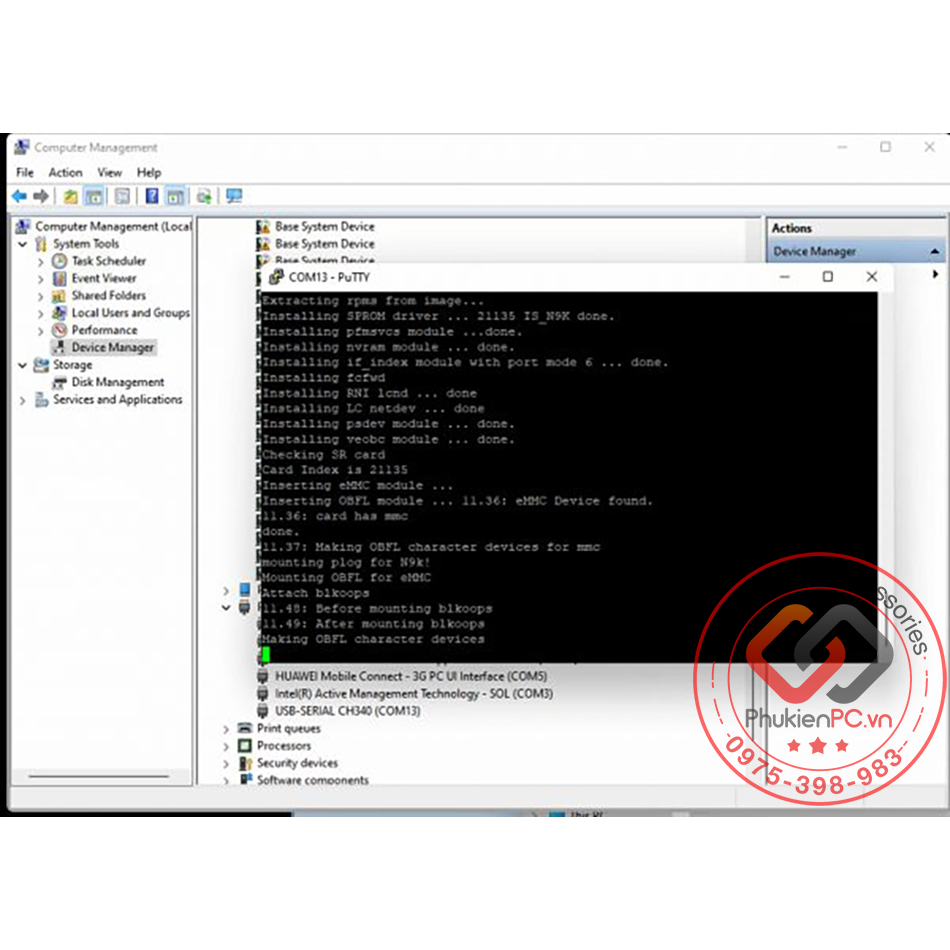Click the Software components label
This screenshot has width=950, height=950.
click(x=313, y=780)
